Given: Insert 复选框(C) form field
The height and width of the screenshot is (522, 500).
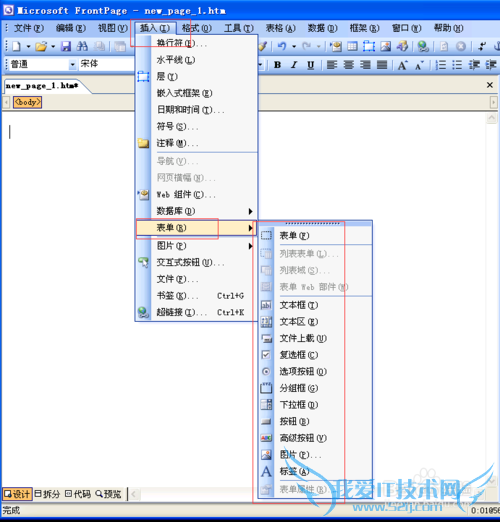Looking at the screenshot, I should pyautogui.click(x=315, y=355).
